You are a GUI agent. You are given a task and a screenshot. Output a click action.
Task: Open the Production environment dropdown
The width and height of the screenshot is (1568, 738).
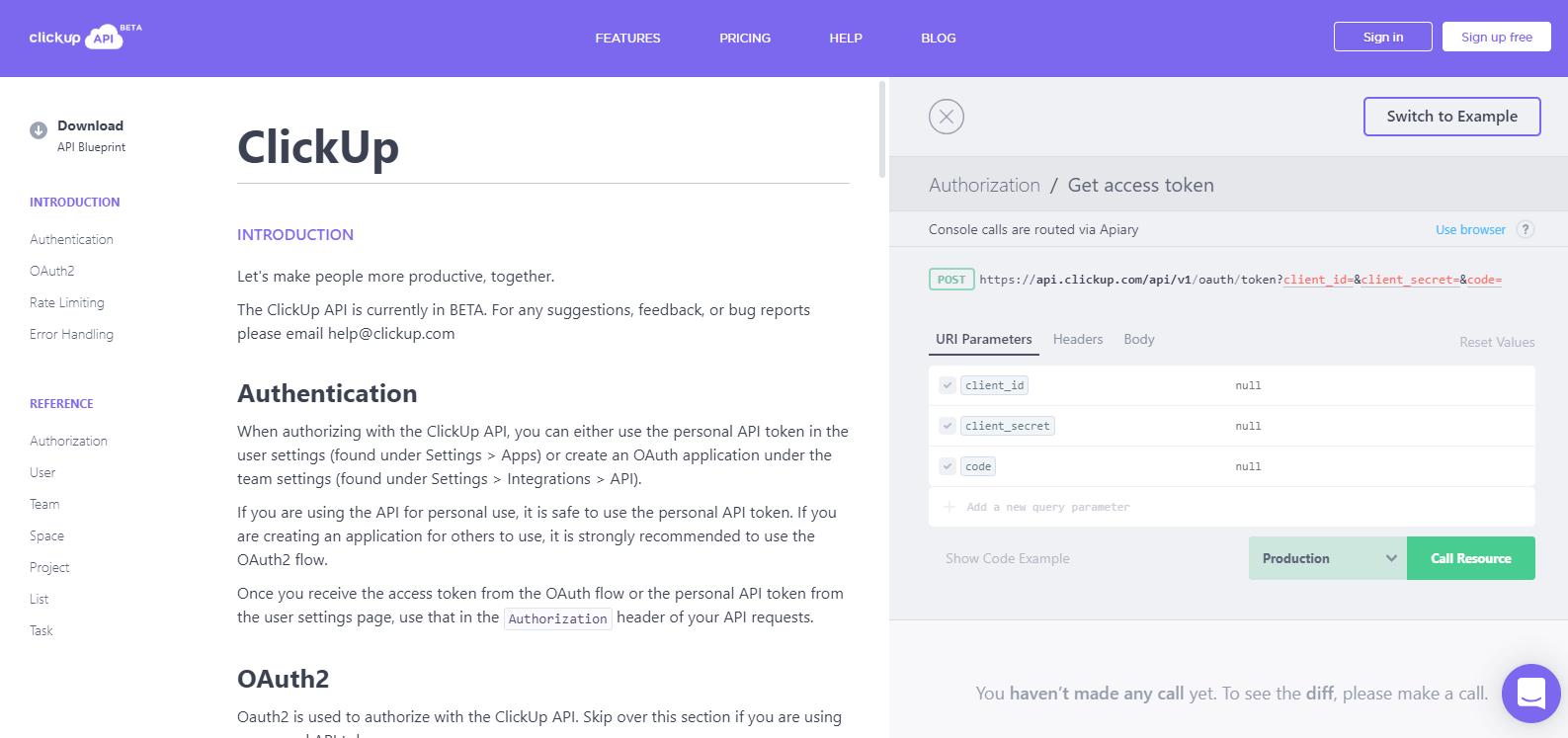click(x=1326, y=557)
